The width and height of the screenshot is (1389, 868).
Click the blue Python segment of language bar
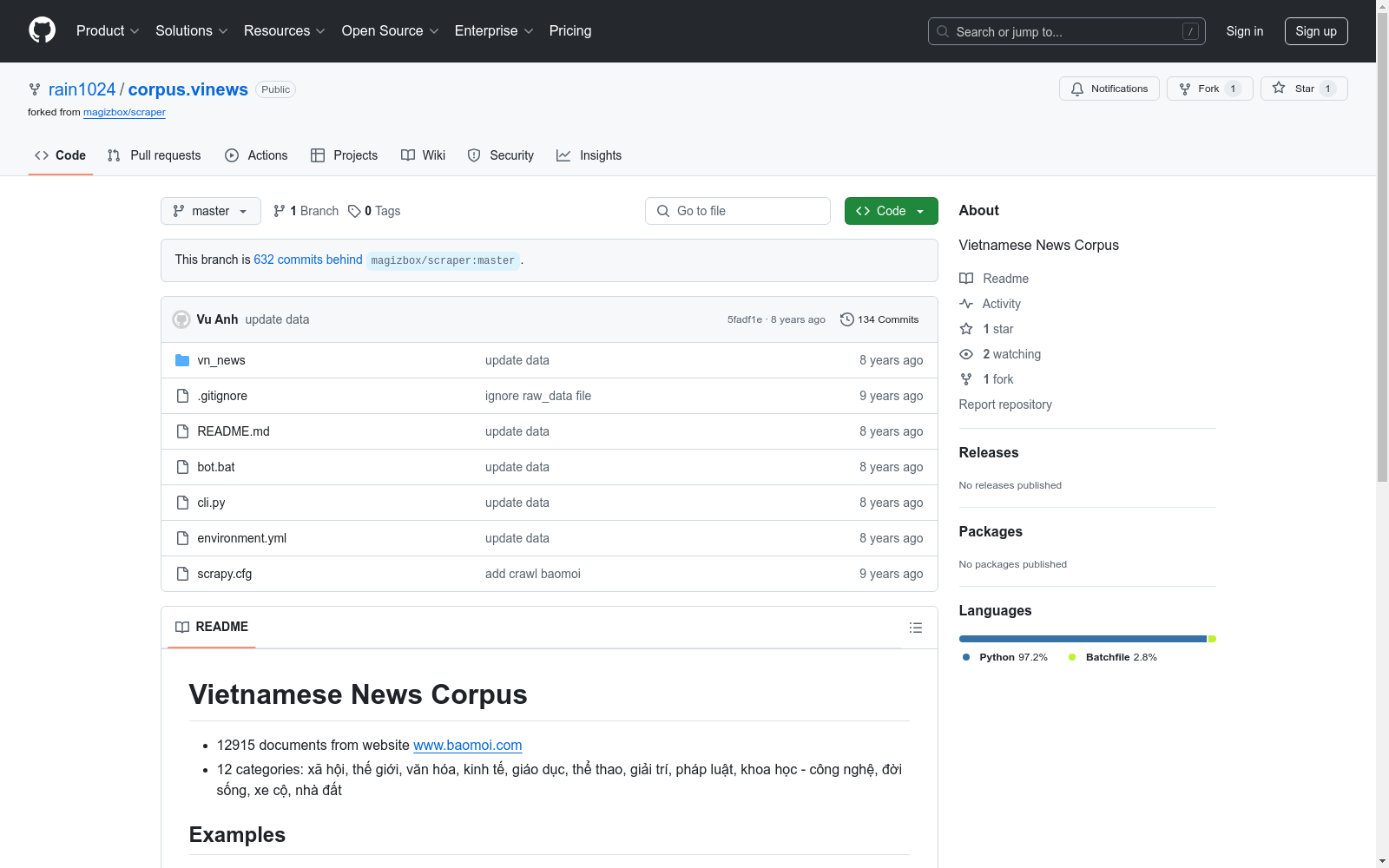(x=1083, y=639)
